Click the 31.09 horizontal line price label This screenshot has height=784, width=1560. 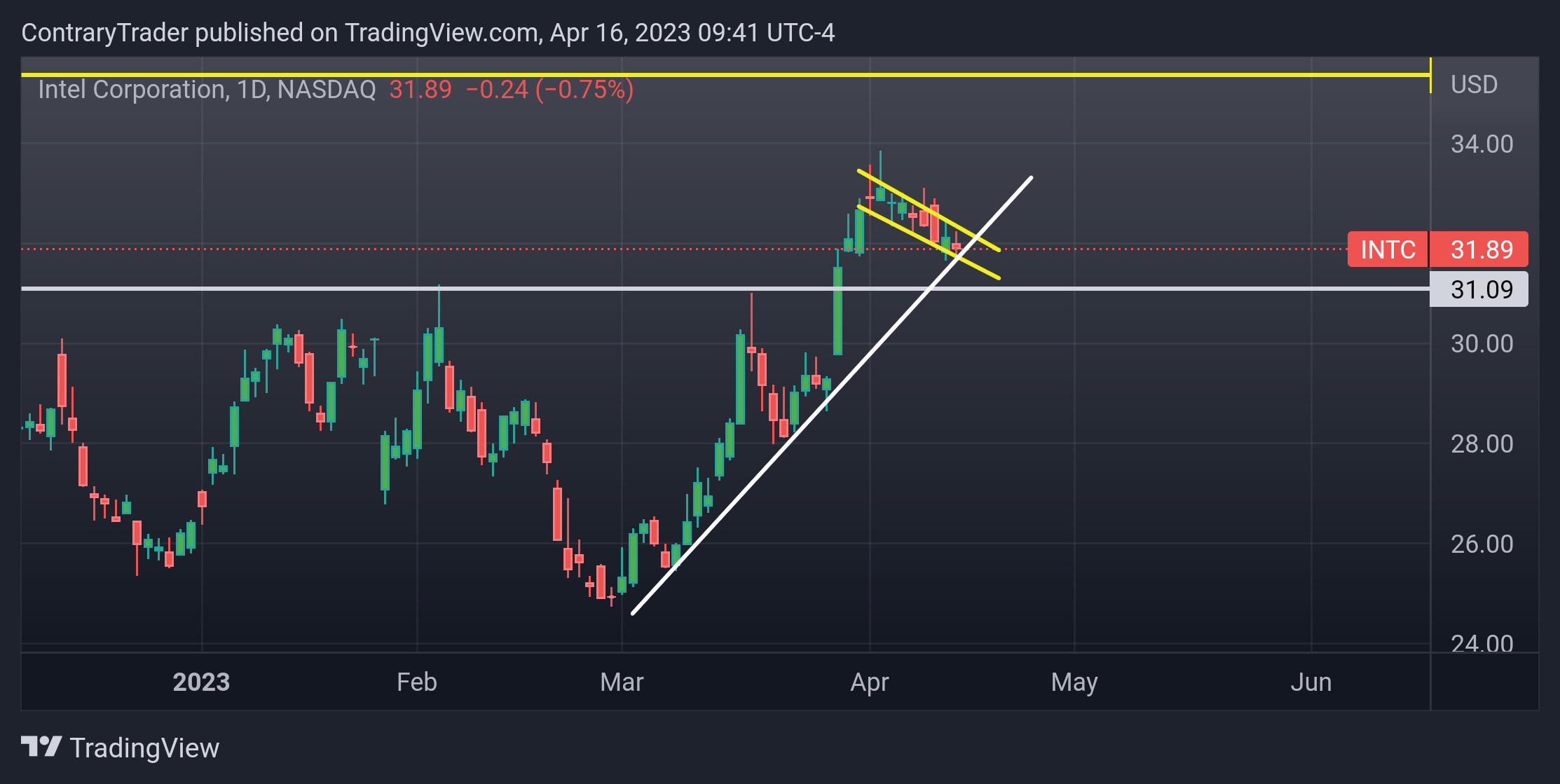click(1479, 289)
